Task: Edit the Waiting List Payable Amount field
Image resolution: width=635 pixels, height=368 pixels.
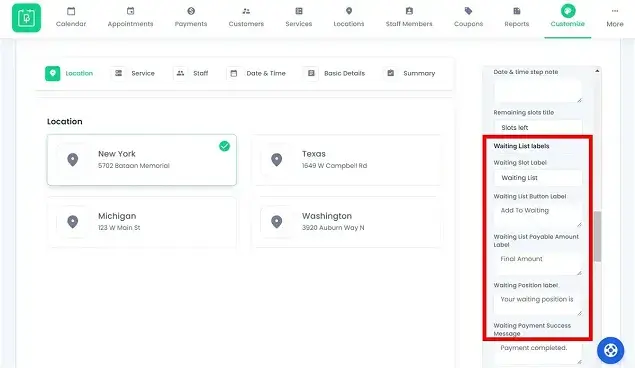Action: pos(538,264)
